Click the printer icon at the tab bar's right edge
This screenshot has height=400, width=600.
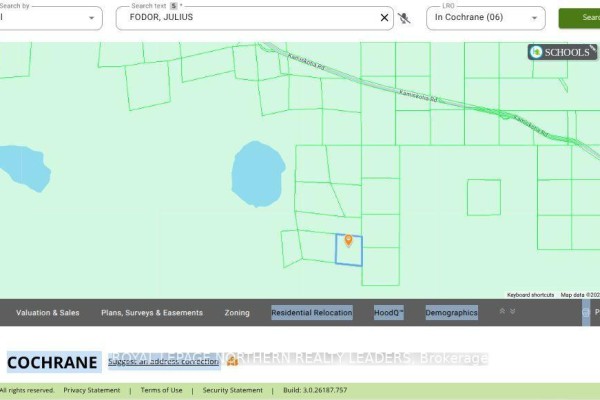coord(586,313)
